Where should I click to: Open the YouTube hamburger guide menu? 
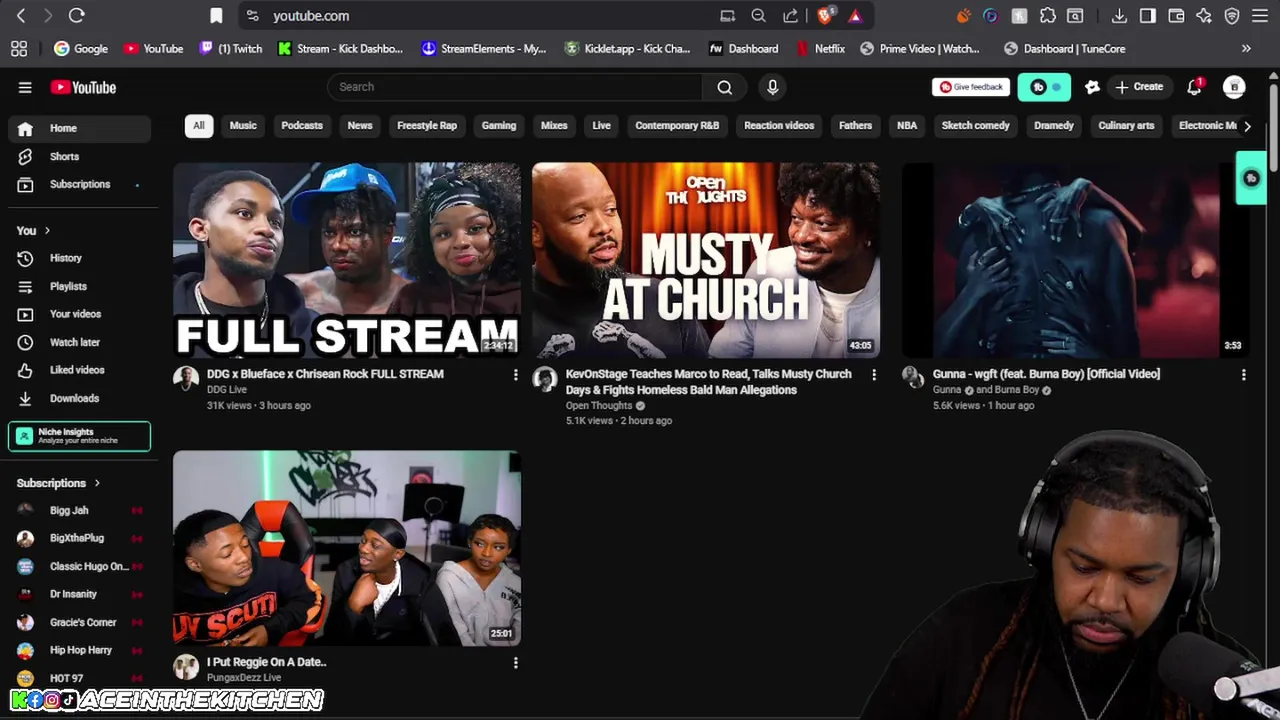(25, 87)
